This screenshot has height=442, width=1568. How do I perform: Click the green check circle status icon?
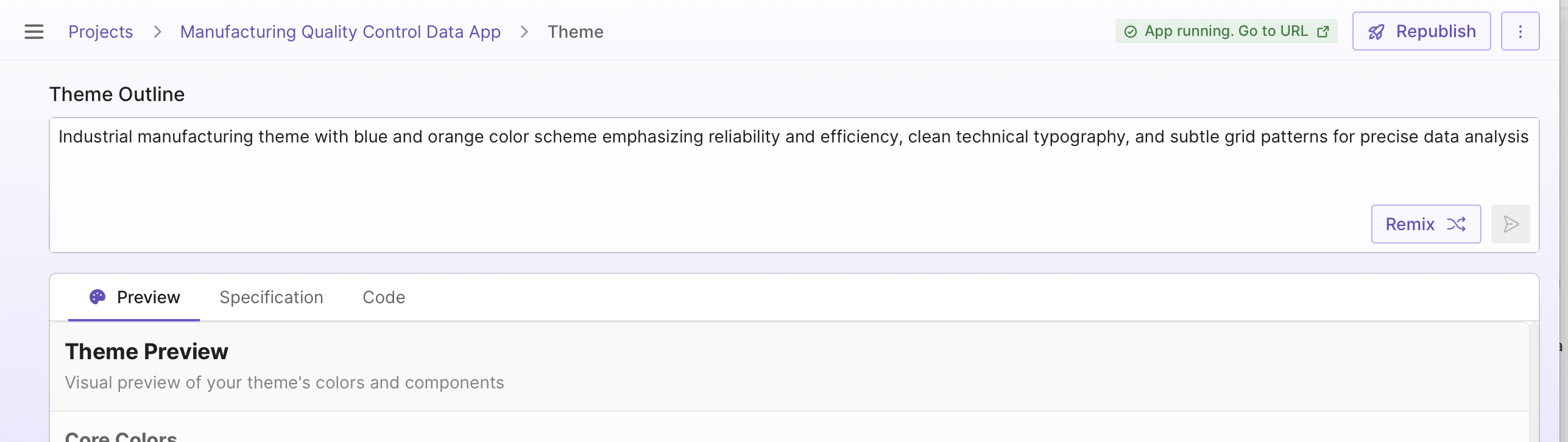(x=1131, y=32)
